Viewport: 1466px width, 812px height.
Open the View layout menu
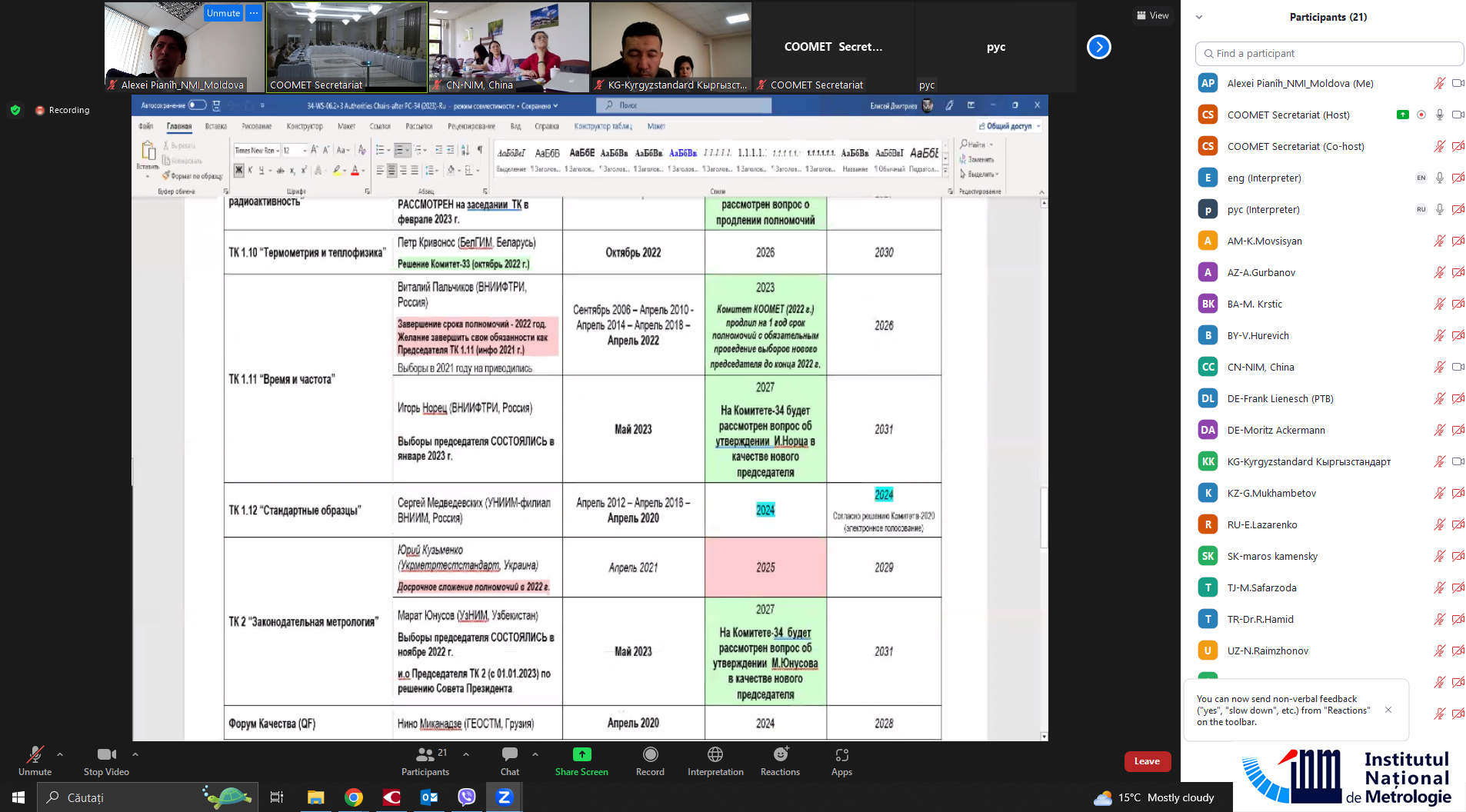pos(1152,15)
